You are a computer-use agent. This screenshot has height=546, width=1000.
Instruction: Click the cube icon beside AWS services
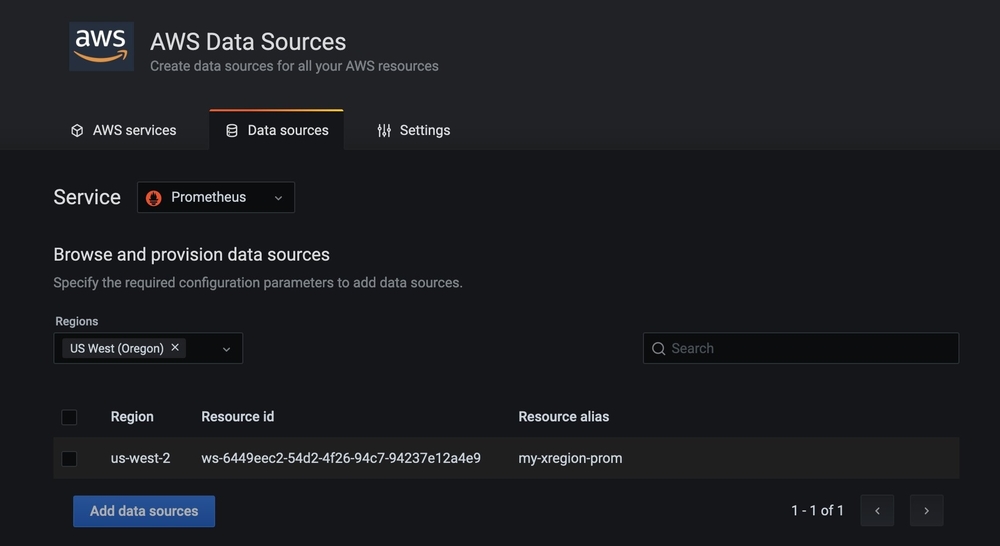[77, 131]
